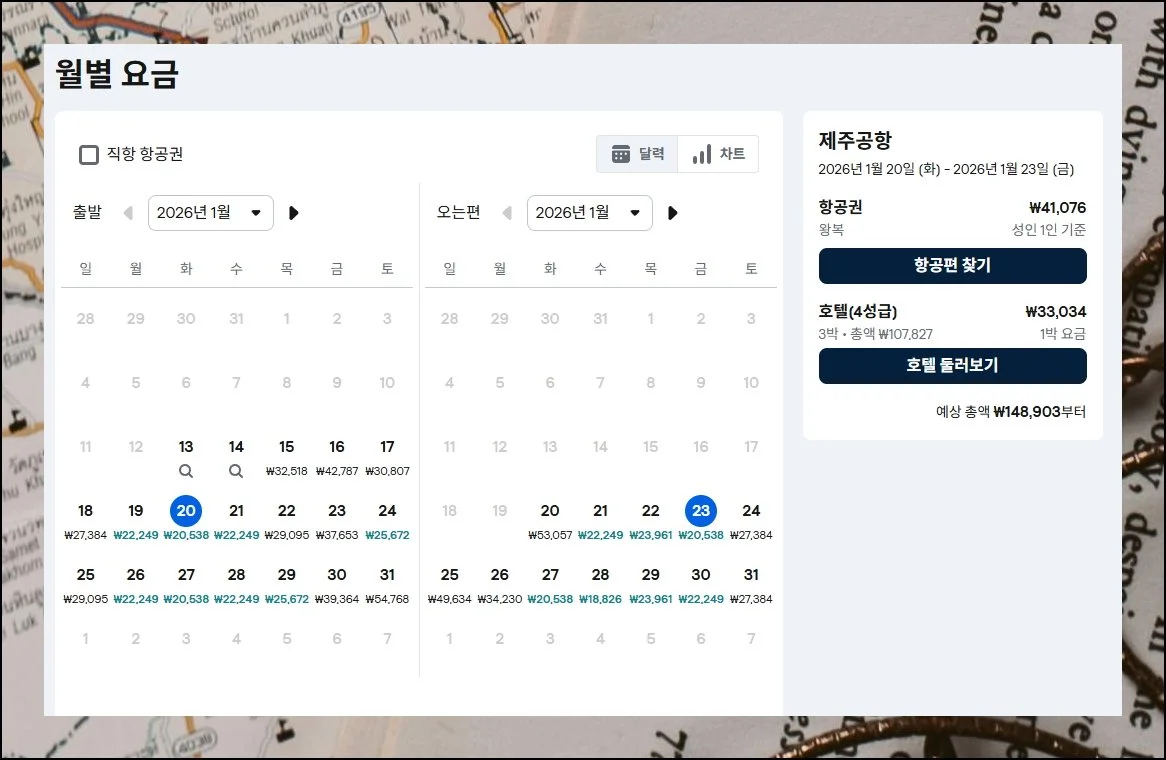The width and height of the screenshot is (1166, 760).
Task: Go to next month in 오는편 calendar
Action: point(673,213)
